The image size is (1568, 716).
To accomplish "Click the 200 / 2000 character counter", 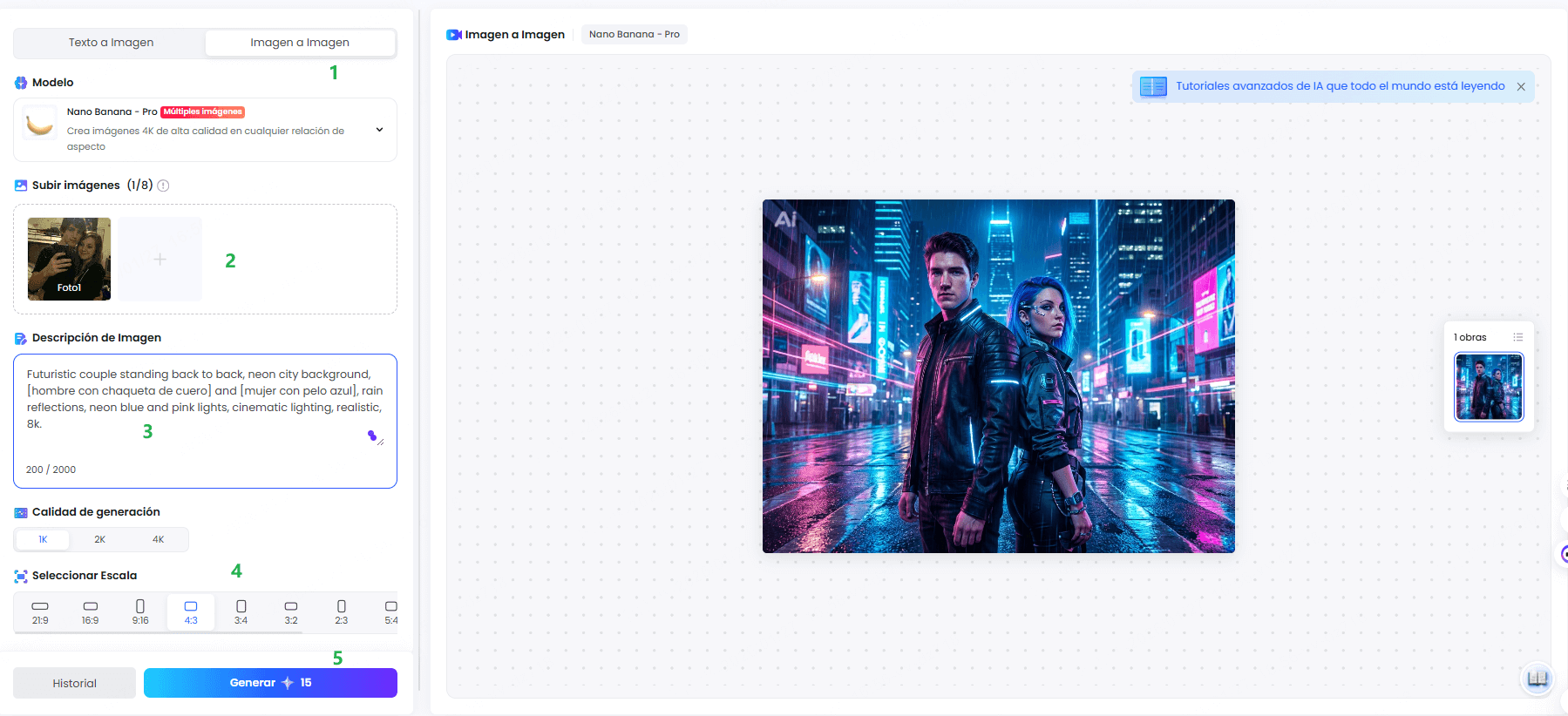I will 51,469.
